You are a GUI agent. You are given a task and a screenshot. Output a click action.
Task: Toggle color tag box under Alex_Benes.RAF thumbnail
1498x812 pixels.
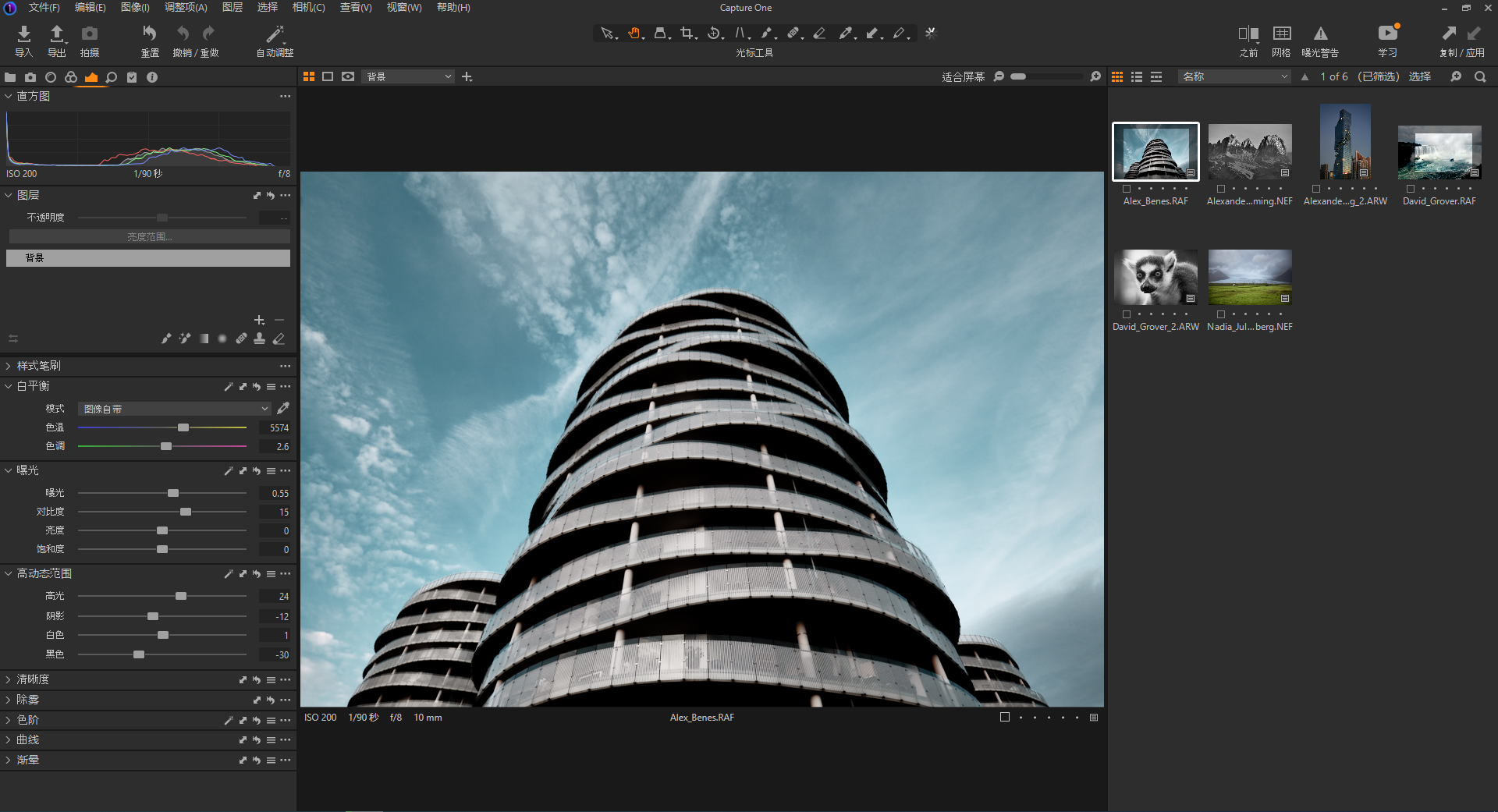tap(1127, 189)
